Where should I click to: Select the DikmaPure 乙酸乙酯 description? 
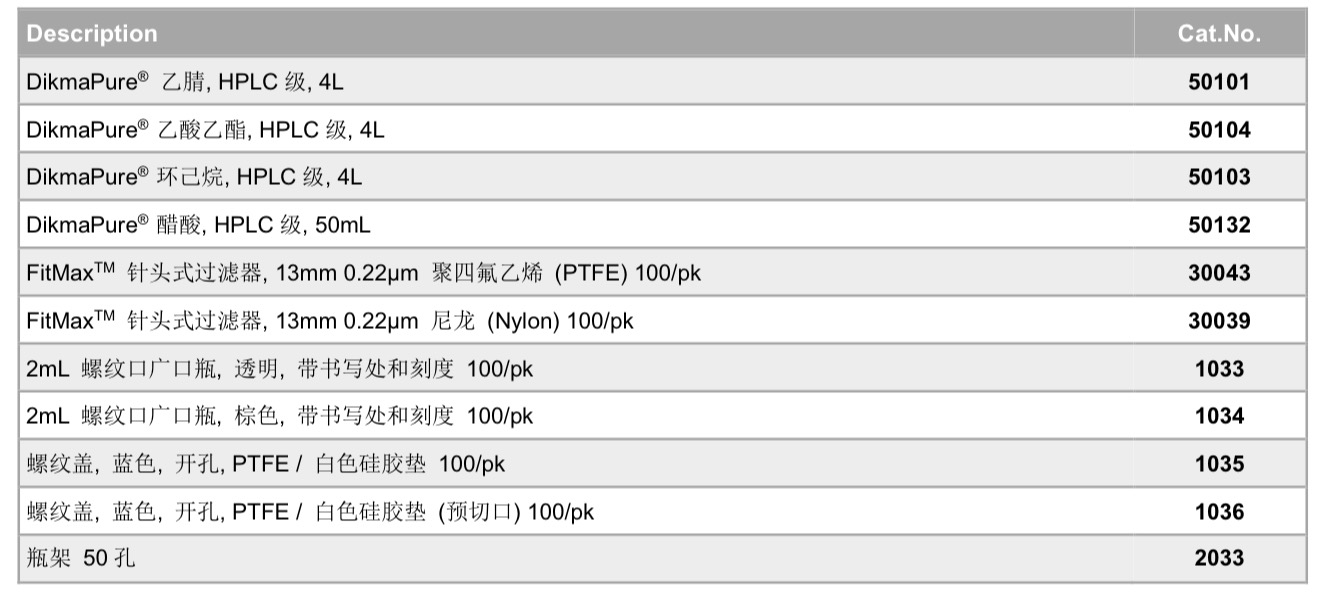click(x=205, y=130)
